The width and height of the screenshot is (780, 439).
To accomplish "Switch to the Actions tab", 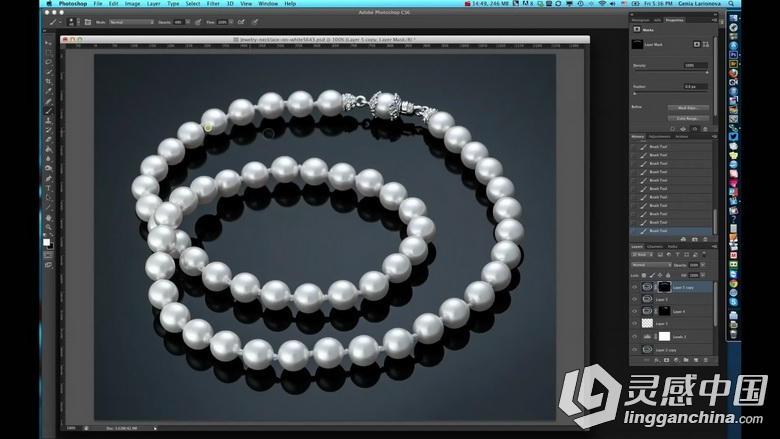I will (682, 136).
